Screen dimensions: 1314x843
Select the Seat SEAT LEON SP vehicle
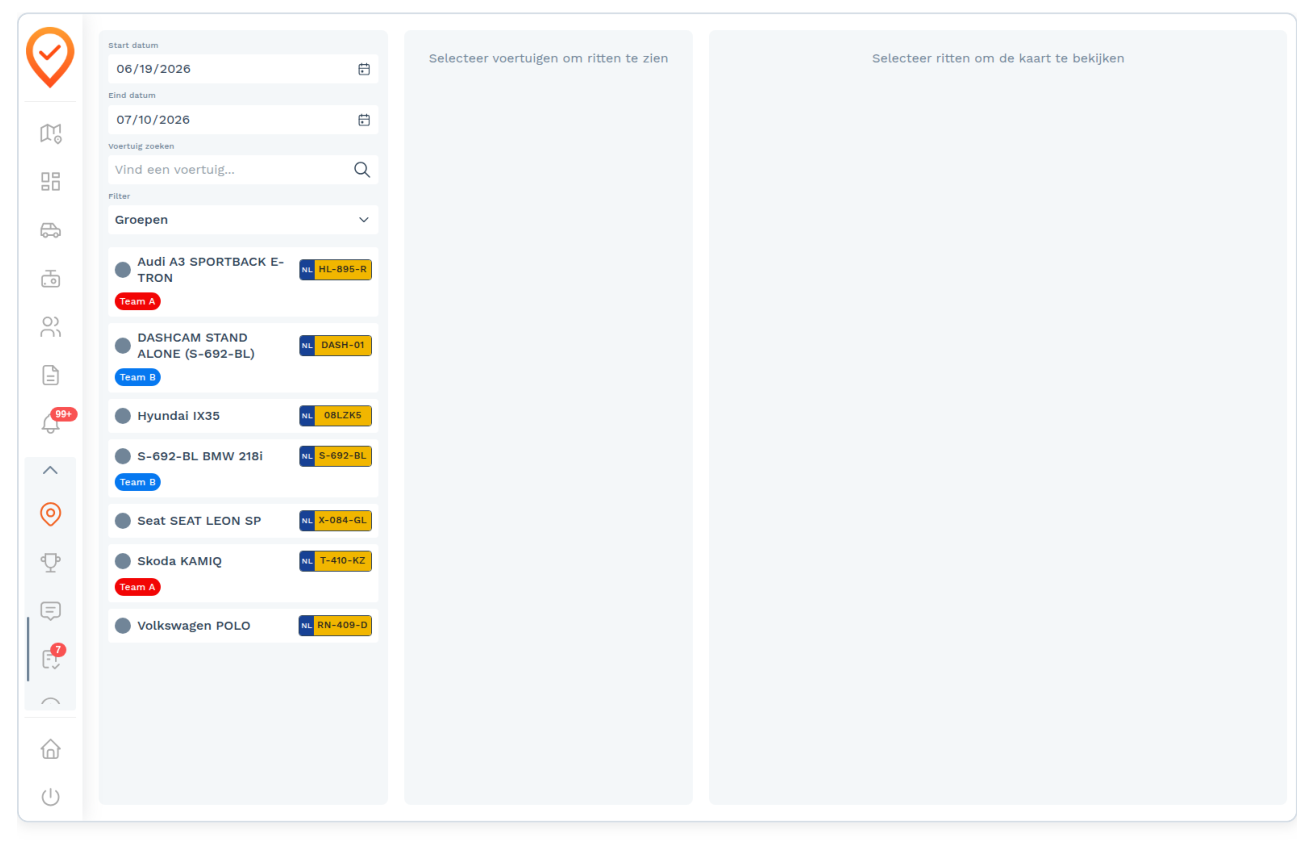point(243,521)
